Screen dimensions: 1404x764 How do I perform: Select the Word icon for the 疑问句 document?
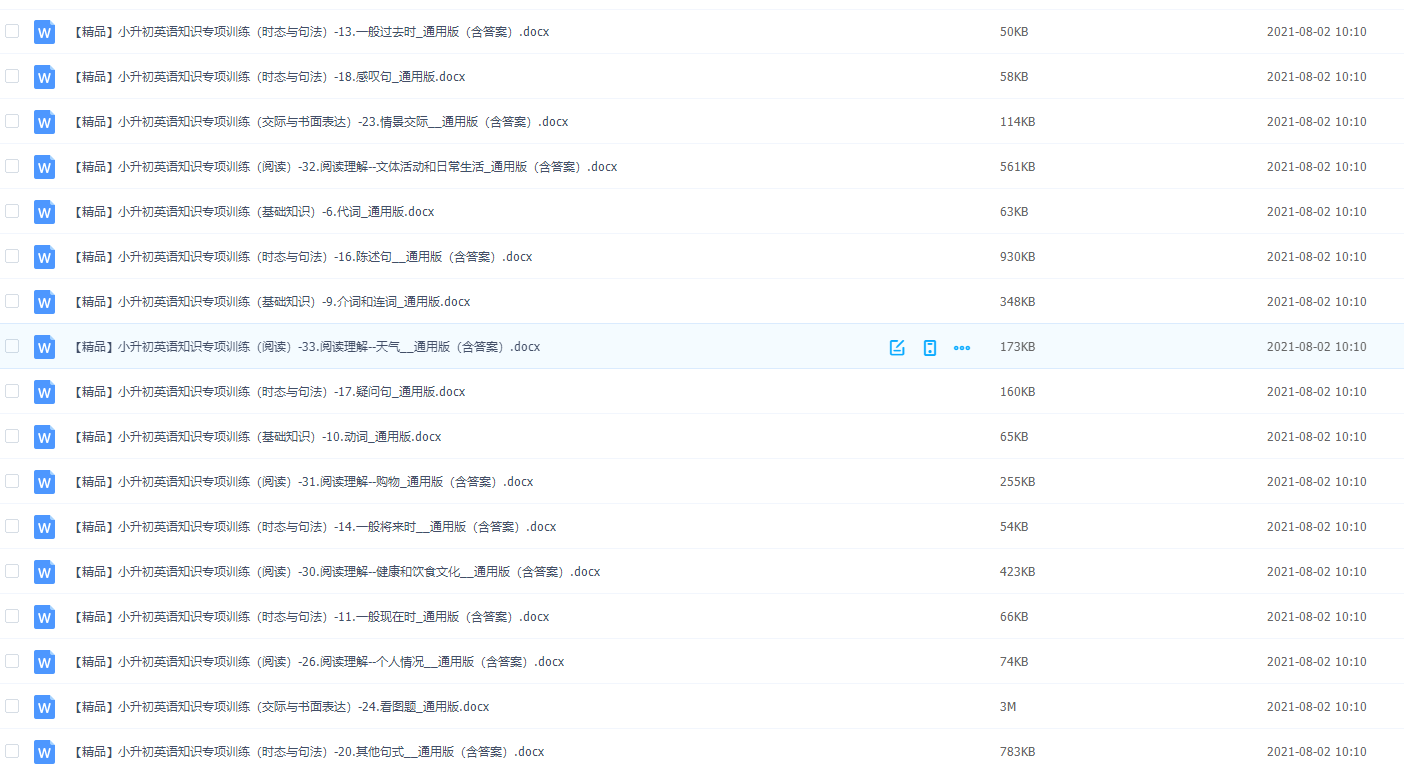(x=44, y=392)
